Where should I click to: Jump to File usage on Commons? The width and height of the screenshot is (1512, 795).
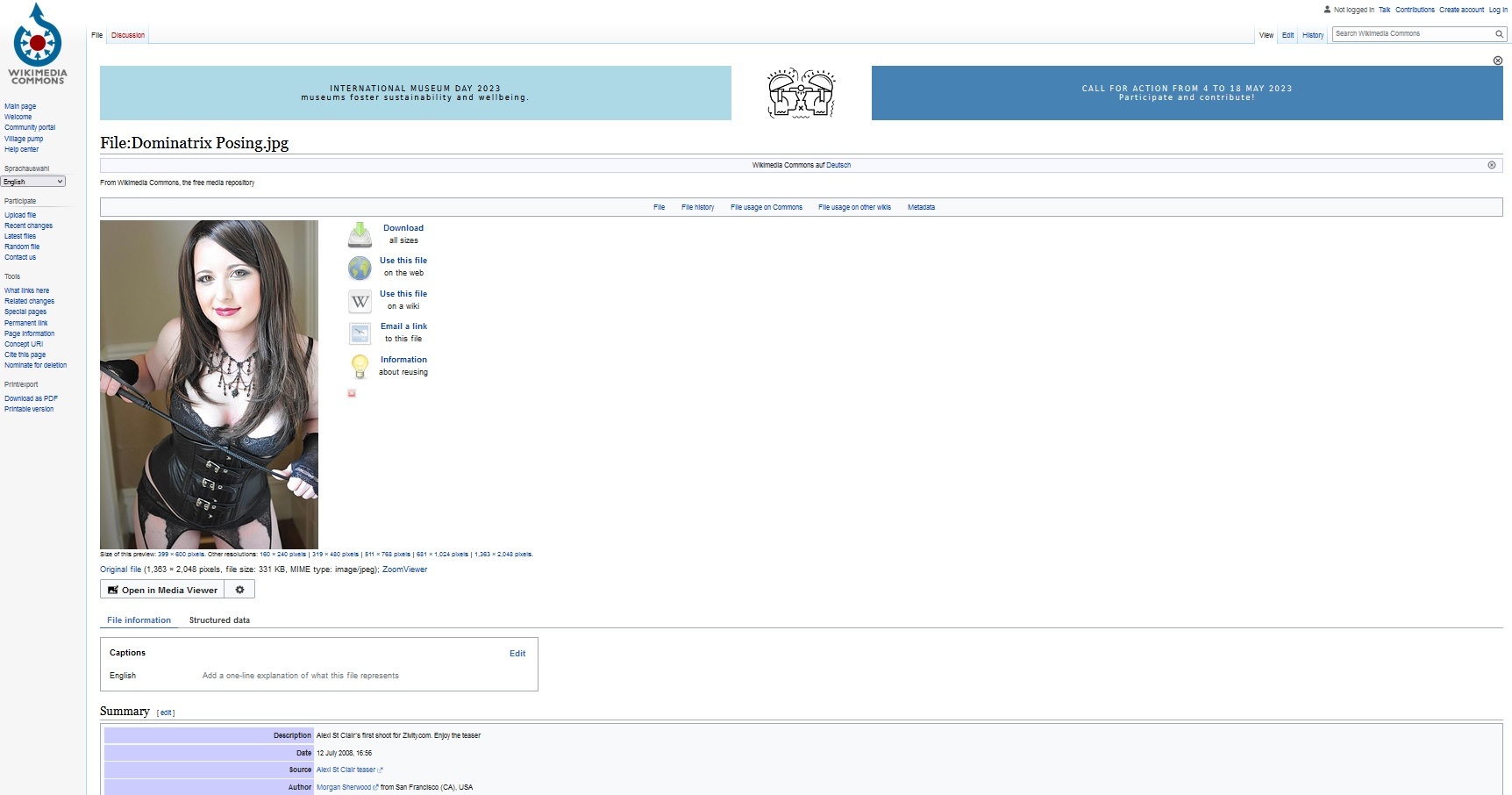(x=767, y=207)
